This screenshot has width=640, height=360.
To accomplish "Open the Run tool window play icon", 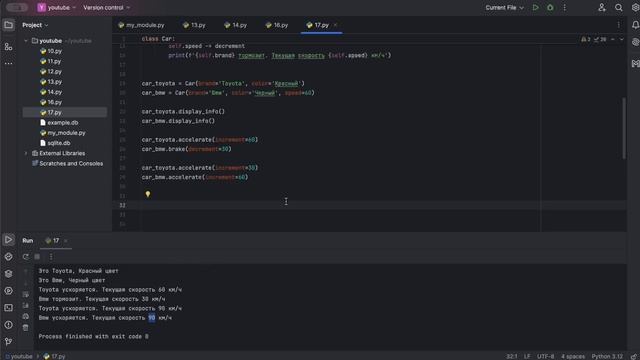I will [x=8, y=240].
